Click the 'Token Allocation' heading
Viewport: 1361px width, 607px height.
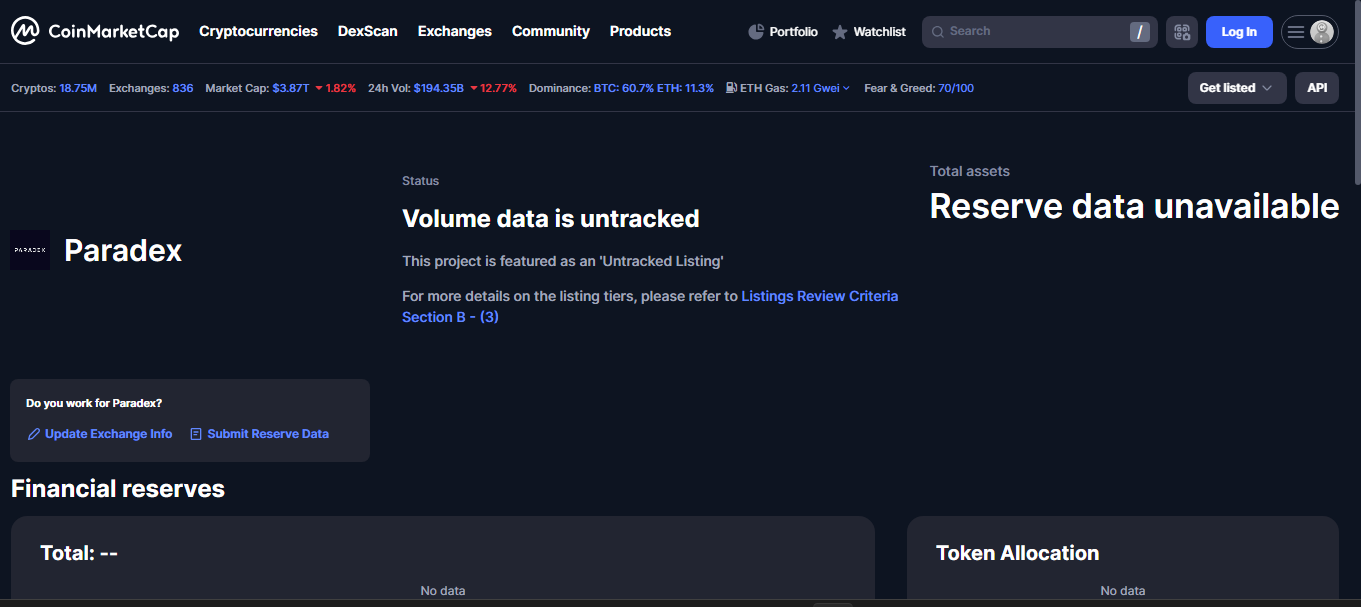(x=1018, y=553)
